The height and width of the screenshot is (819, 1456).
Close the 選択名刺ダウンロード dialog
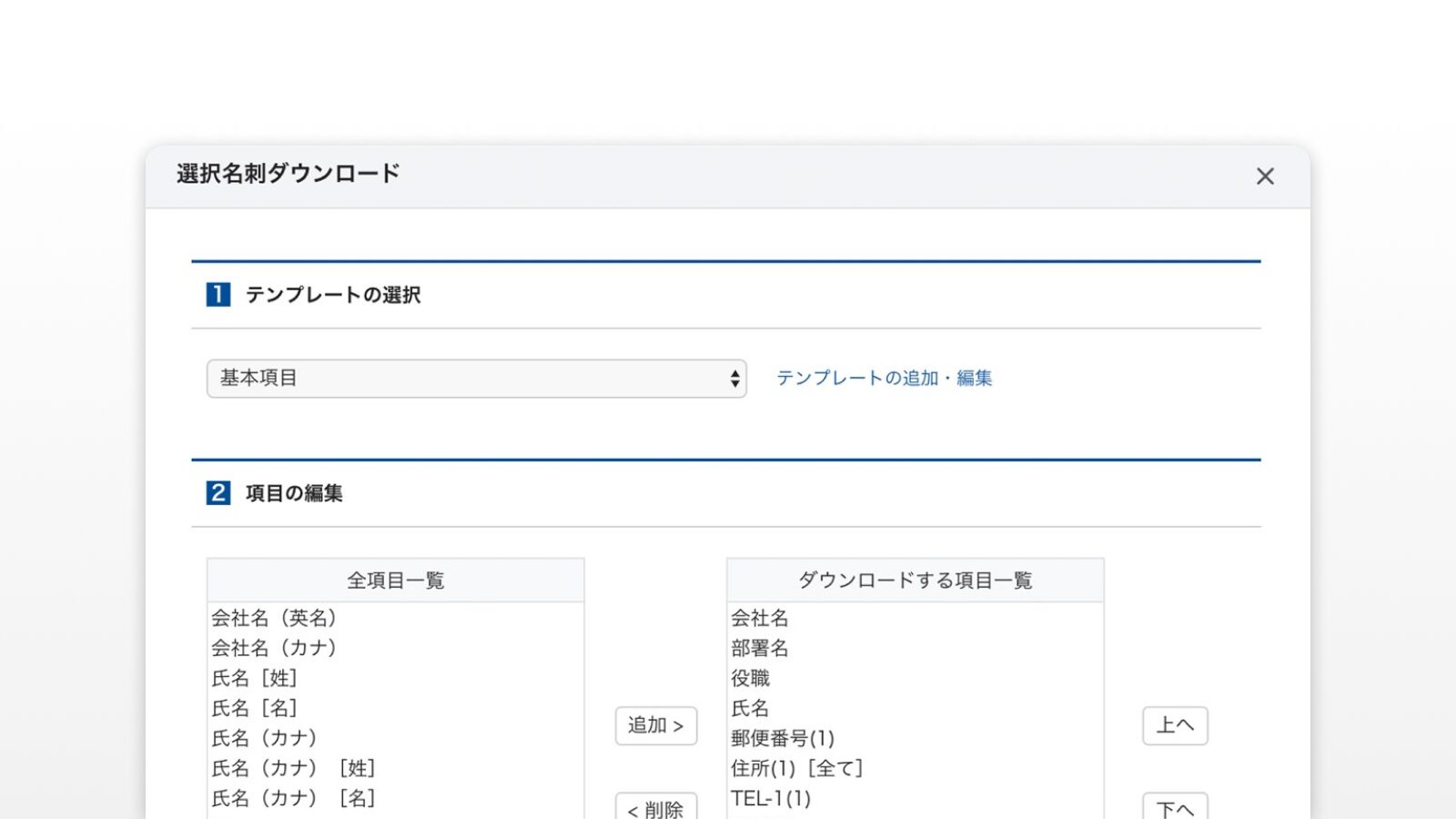1265,177
